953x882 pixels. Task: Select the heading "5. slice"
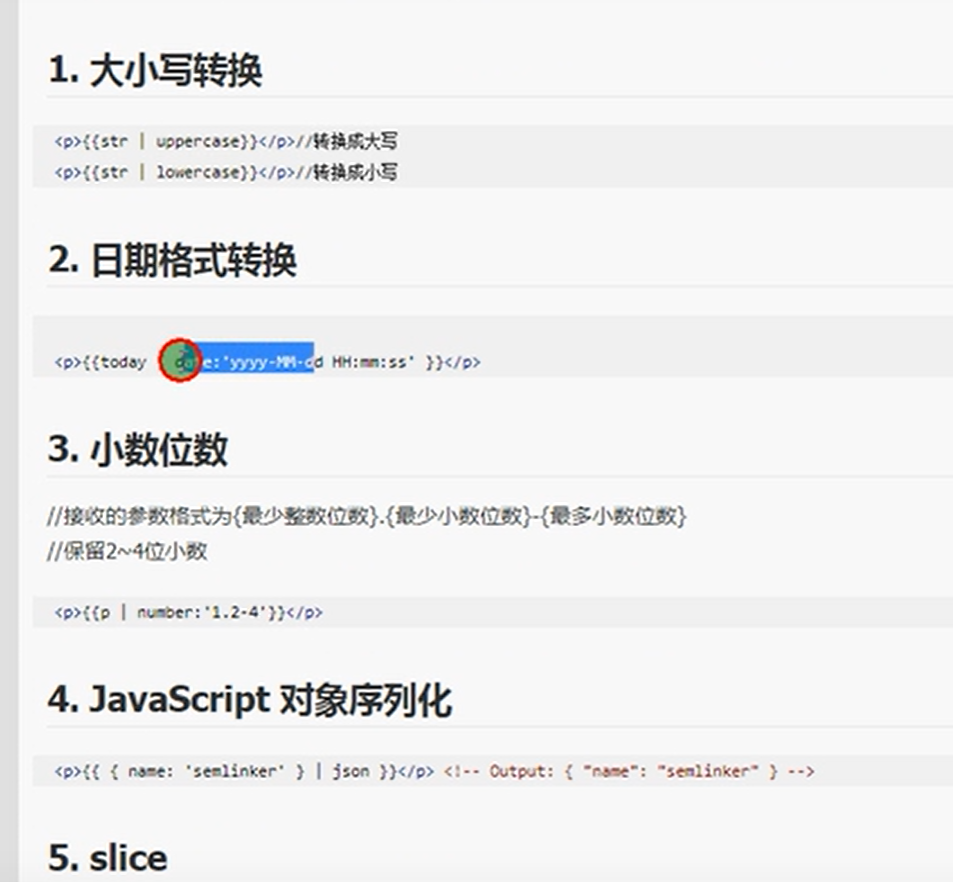(x=108, y=858)
